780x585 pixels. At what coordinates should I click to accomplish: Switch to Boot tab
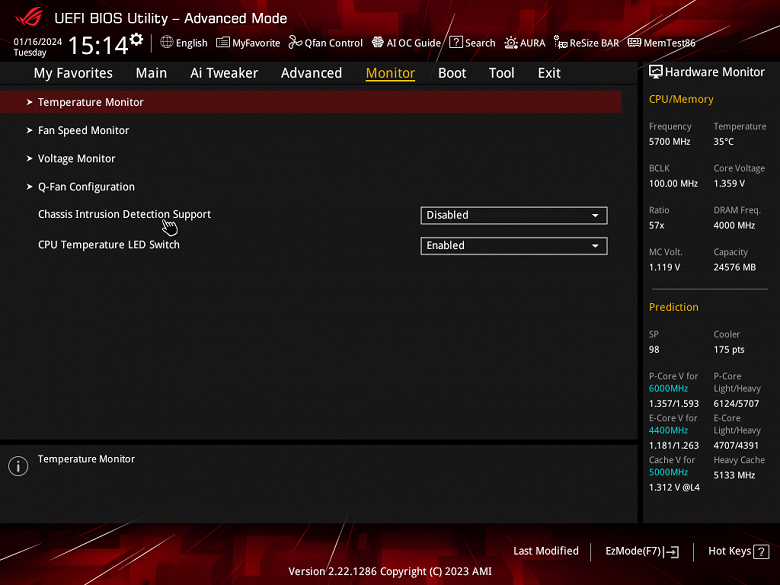tap(452, 73)
